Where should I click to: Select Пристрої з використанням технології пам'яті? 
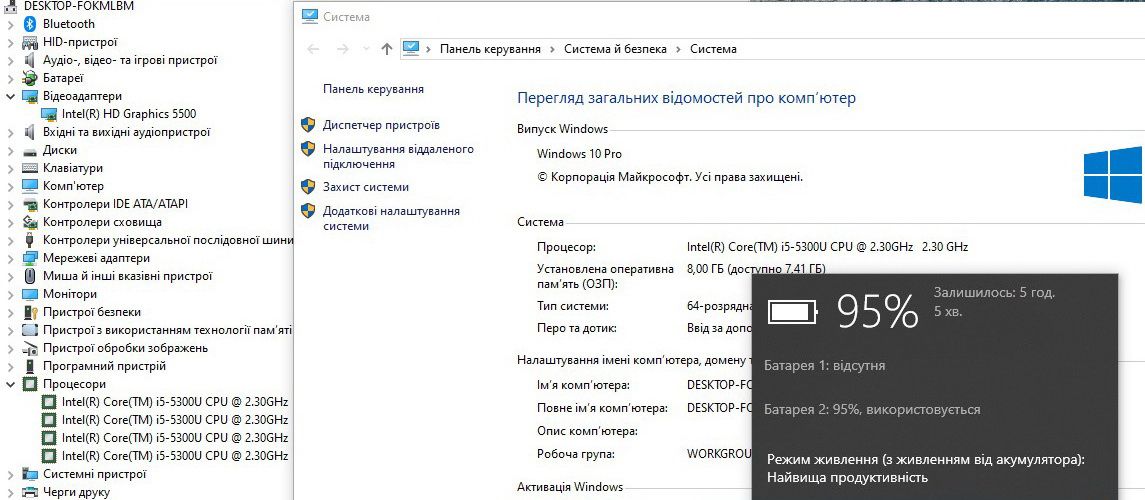[x=167, y=330]
